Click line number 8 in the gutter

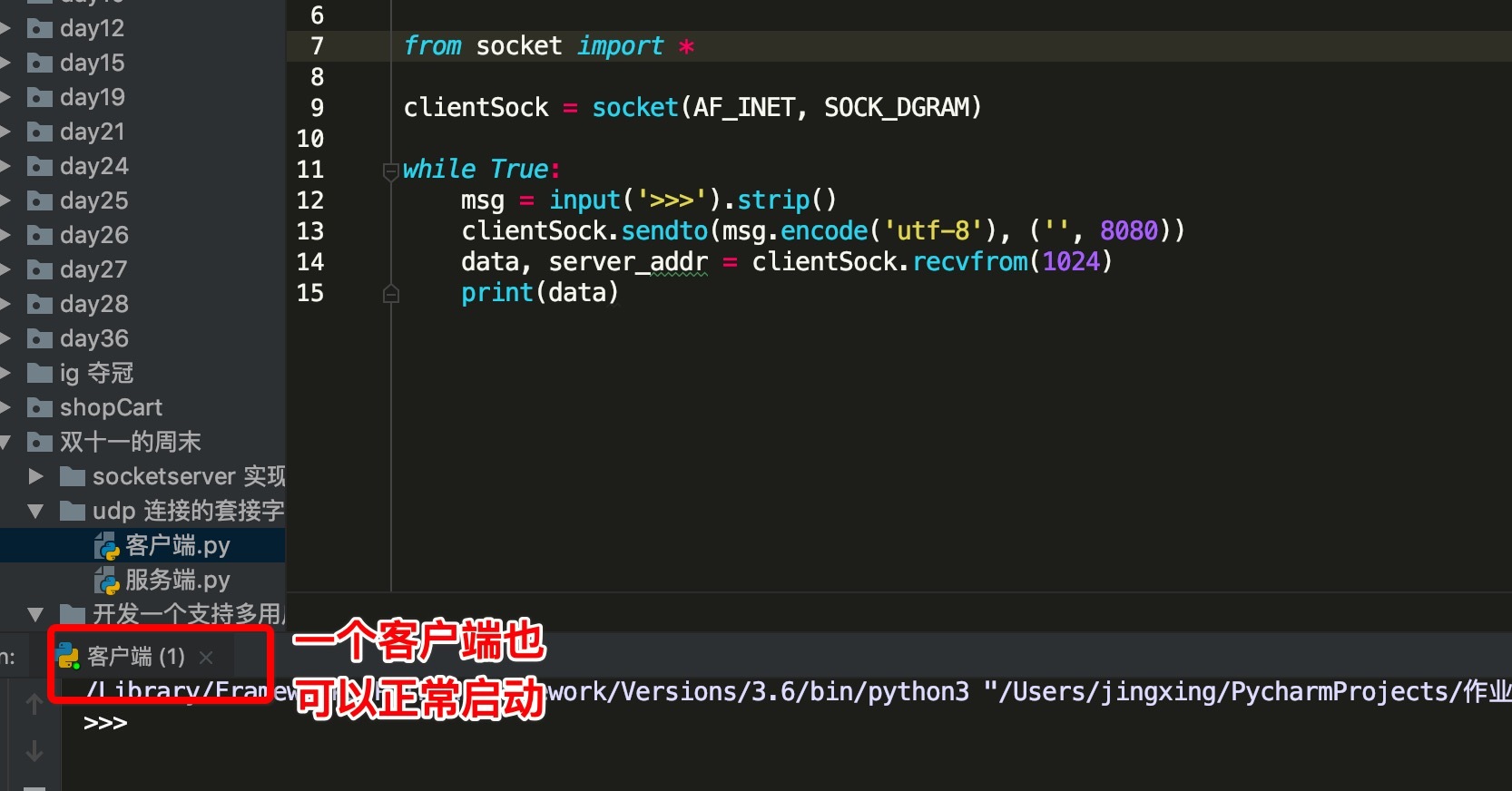tap(317, 77)
